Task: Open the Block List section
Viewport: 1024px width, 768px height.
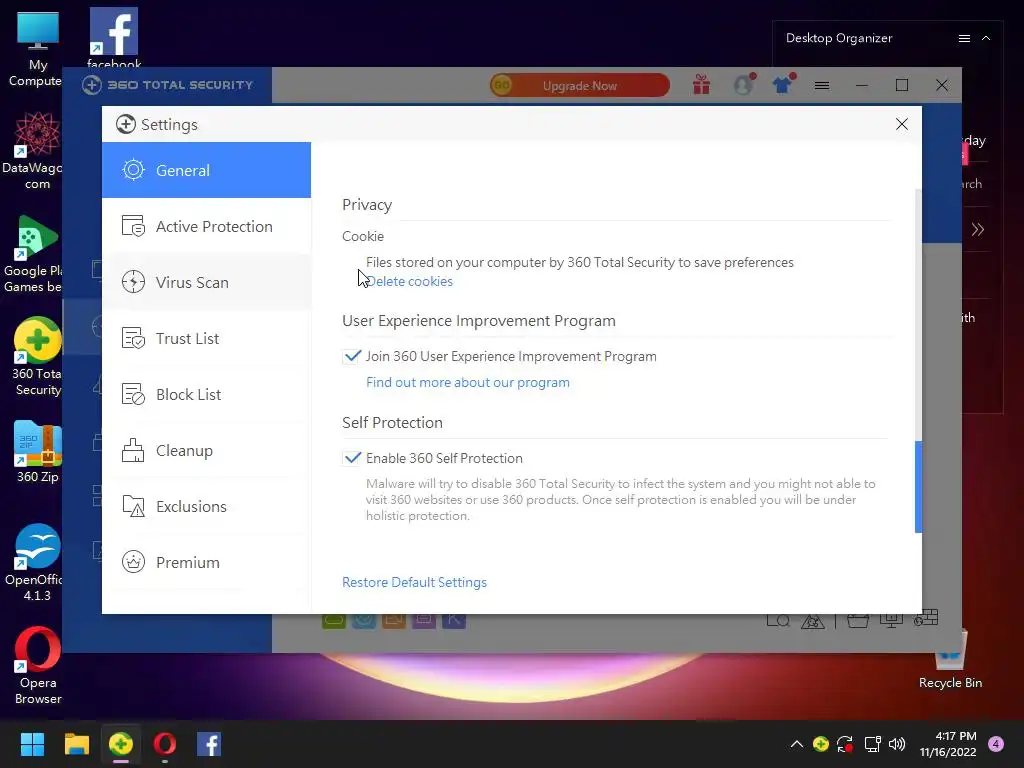Action: (x=206, y=394)
